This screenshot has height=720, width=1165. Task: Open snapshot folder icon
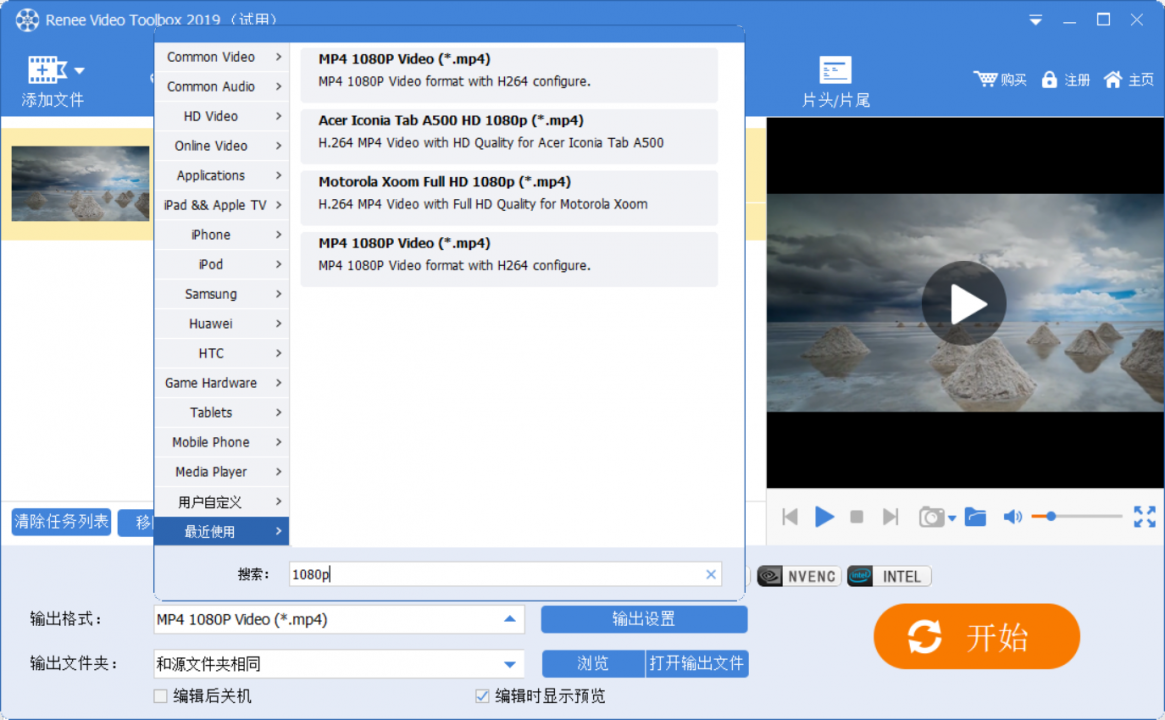(x=975, y=516)
